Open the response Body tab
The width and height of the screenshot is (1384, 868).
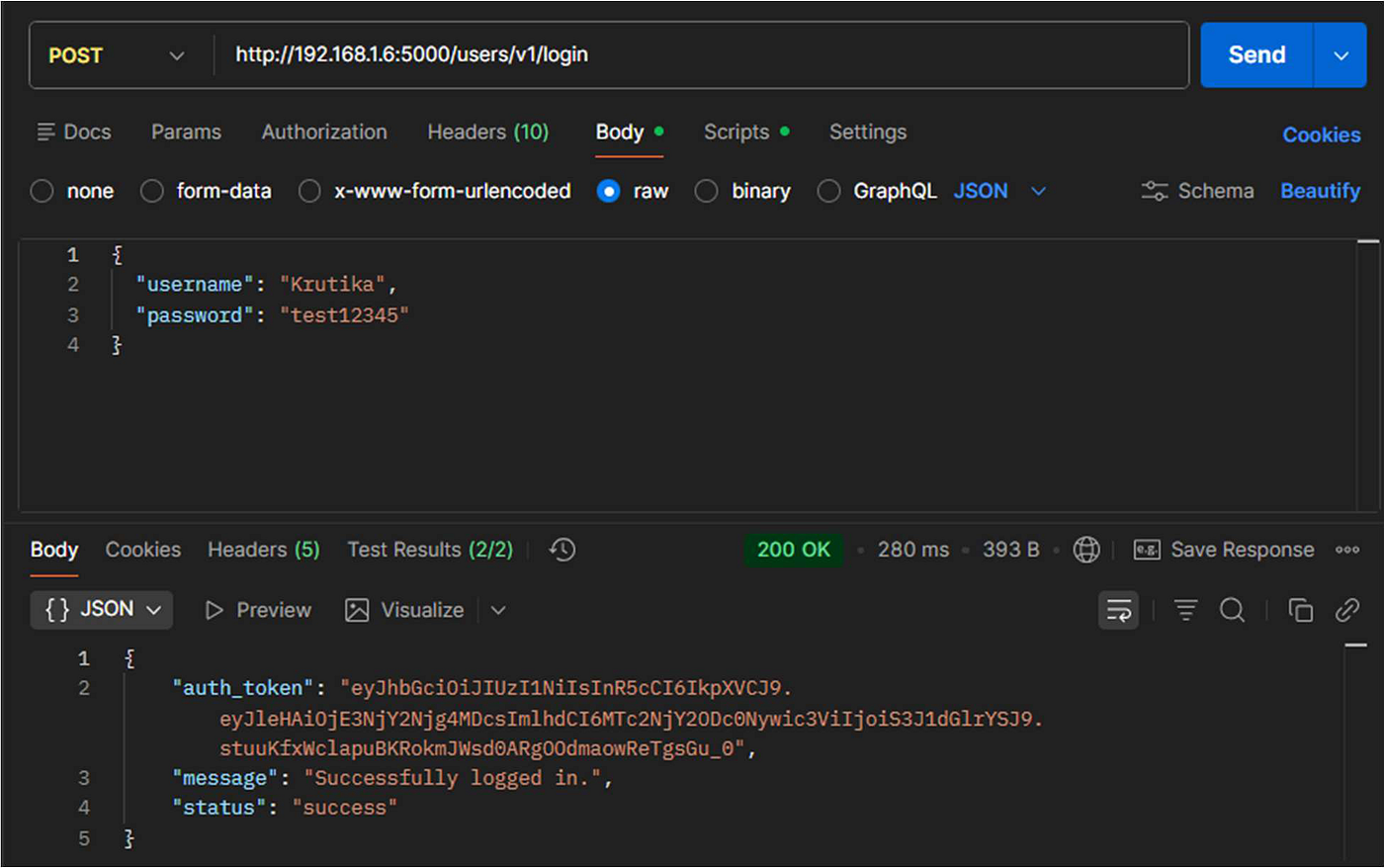pyautogui.click(x=54, y=550)
